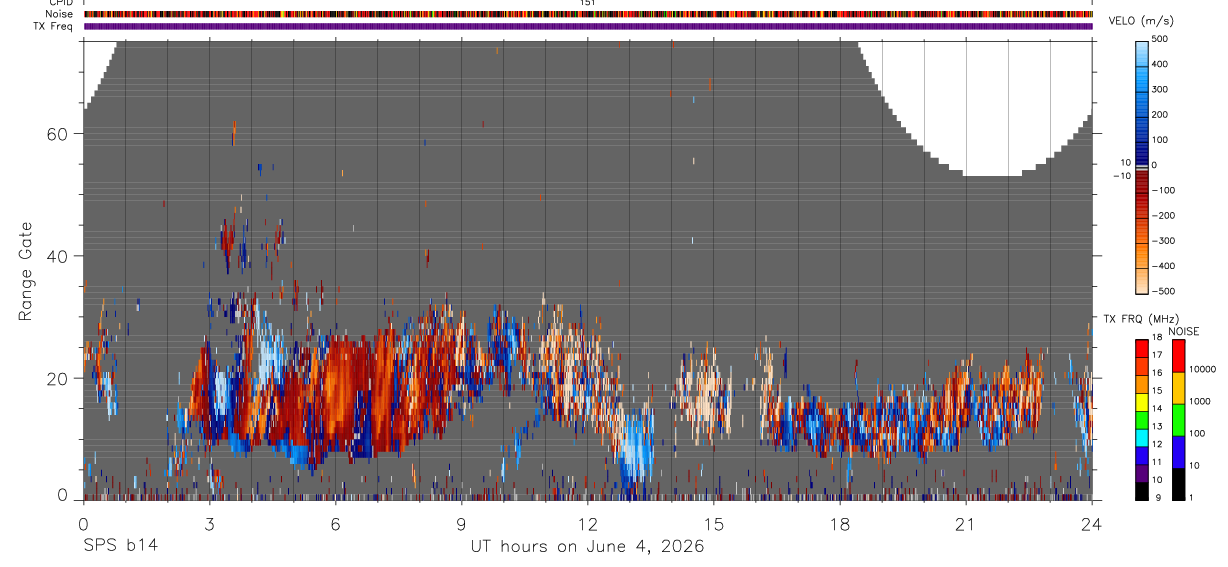Click the 15 tick on UT hours axis
Image resolution: width=1228 pixels, height=567 pixels.
click(x=714, y=523)
